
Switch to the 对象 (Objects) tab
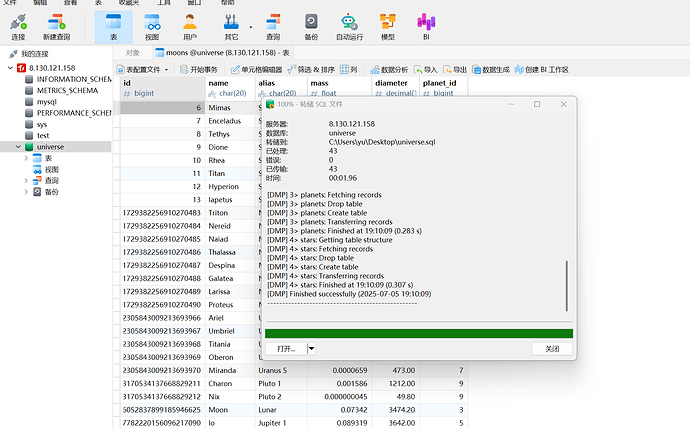(x=132, y=53)
